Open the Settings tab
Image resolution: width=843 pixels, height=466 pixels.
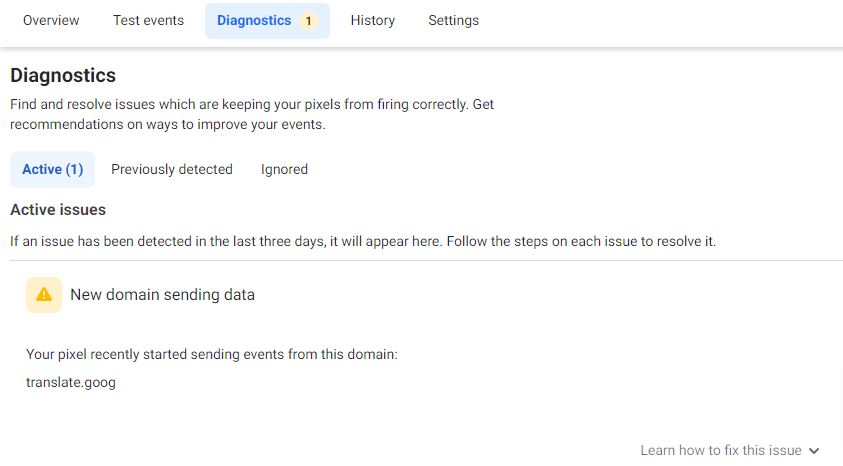click(453, 20)
